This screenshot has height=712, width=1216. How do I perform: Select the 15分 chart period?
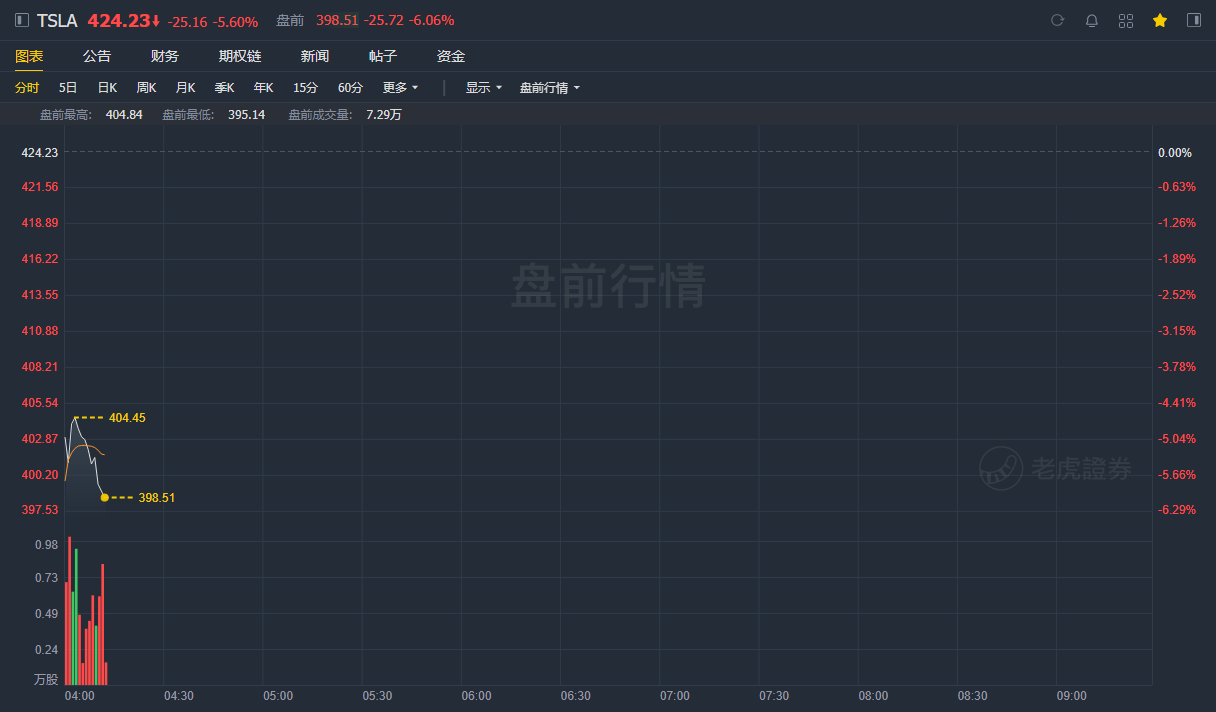pos(305,88)
